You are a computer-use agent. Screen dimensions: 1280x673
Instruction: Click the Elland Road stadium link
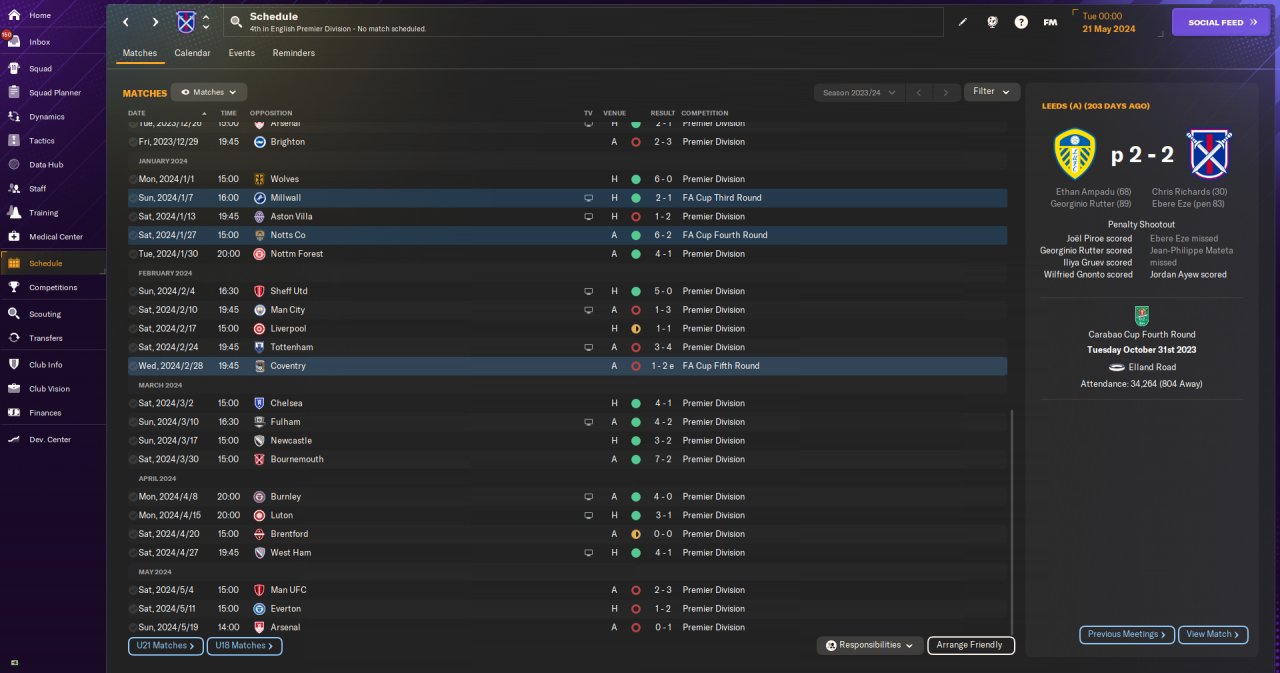click(x=1154, y=367)
